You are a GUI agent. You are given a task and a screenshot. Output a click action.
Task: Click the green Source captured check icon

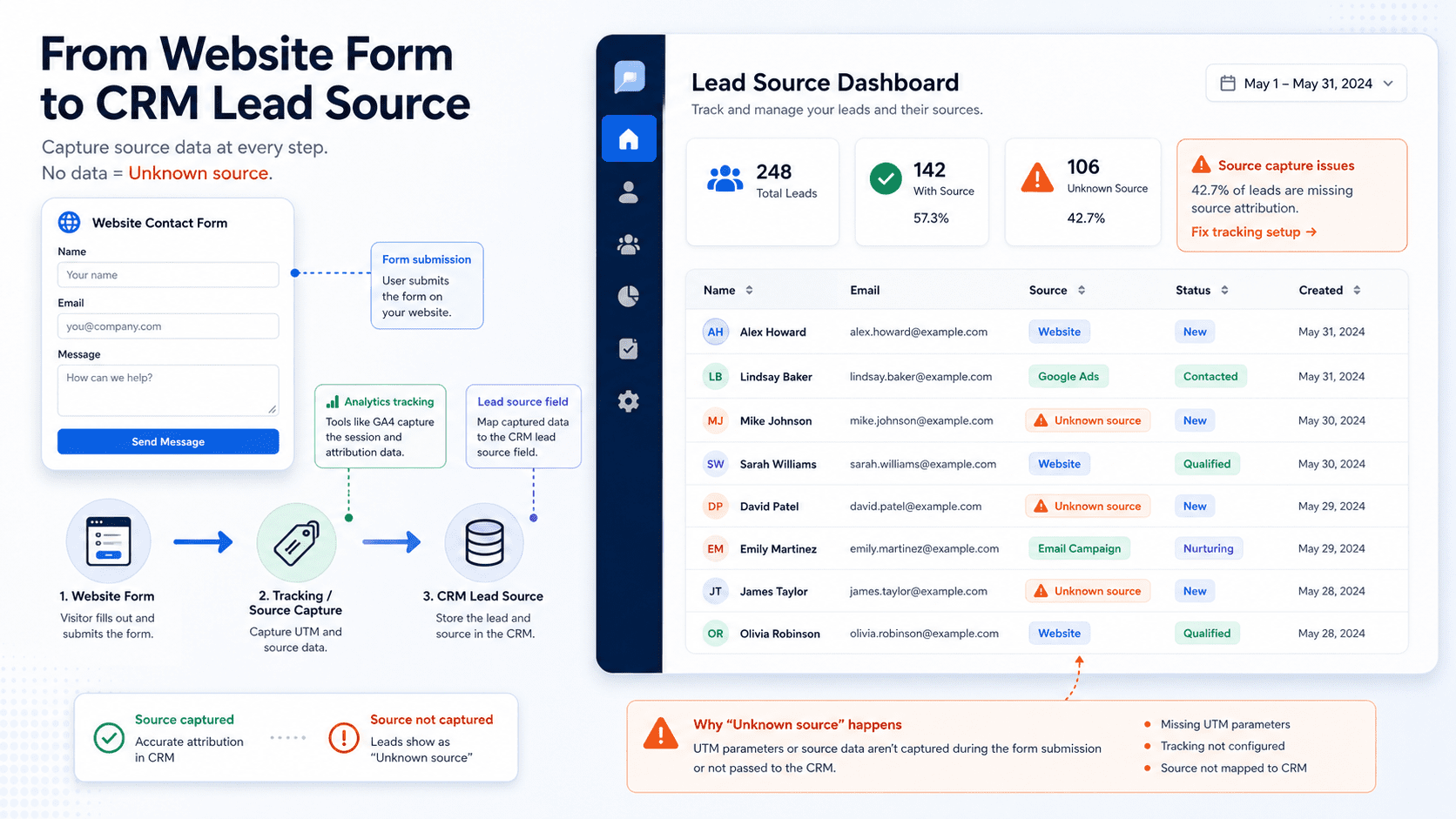coord(109,738)
